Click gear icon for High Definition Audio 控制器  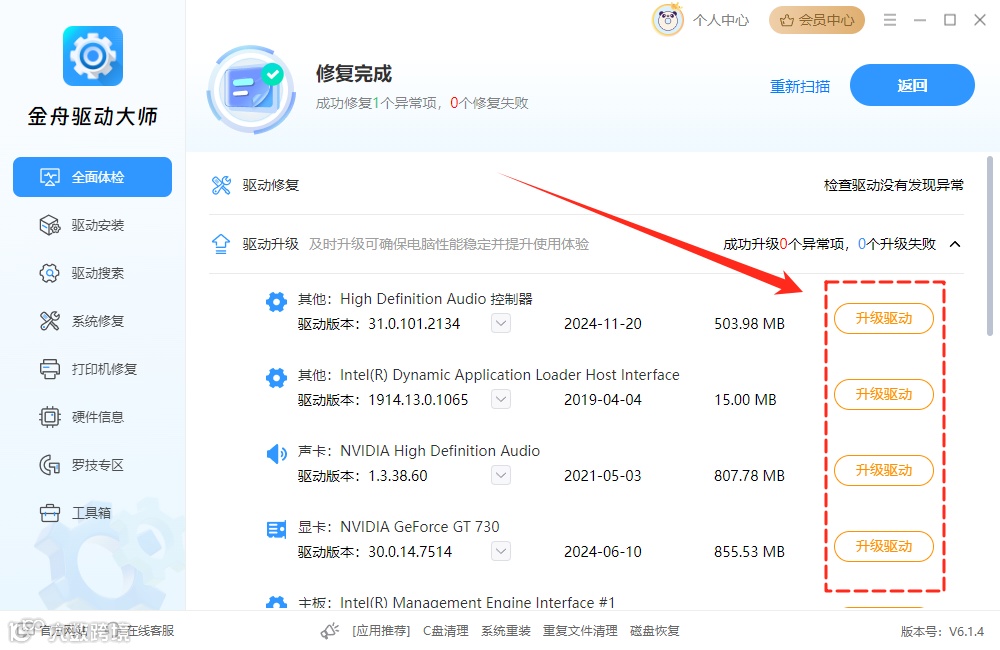(276, 302)
